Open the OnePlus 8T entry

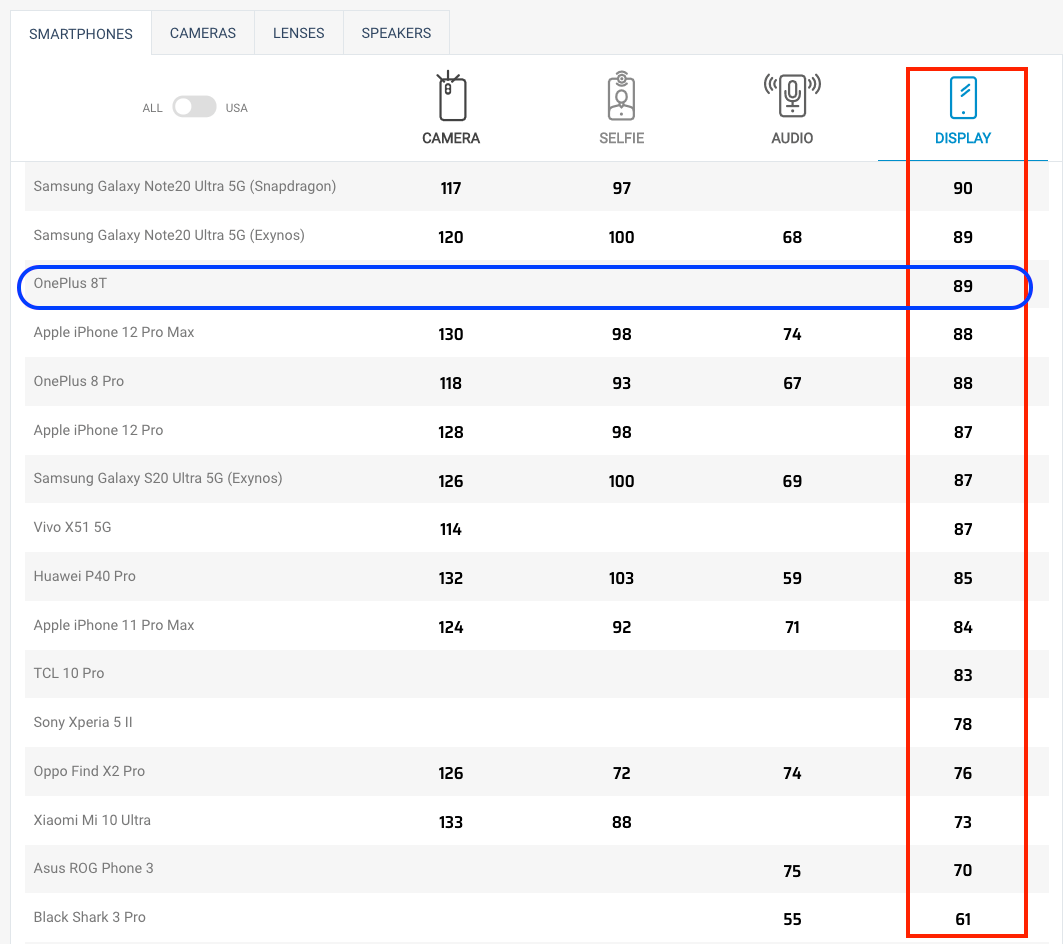[x=71, y=283]
